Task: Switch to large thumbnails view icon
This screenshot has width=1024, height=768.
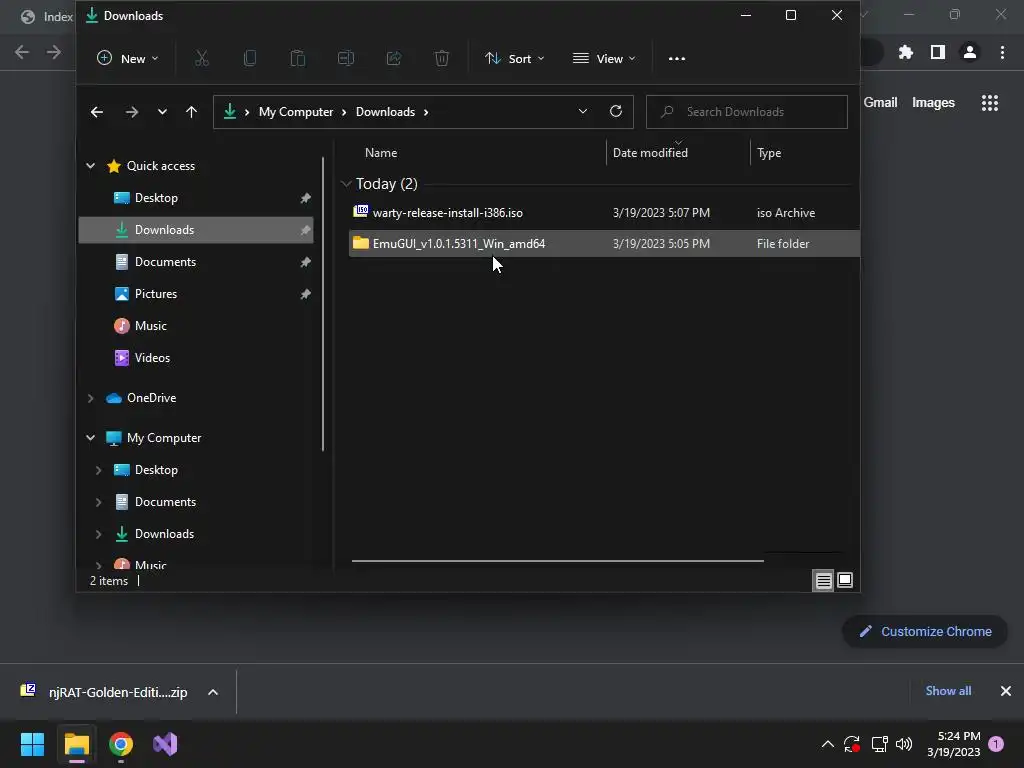Action: click(845, 580)
